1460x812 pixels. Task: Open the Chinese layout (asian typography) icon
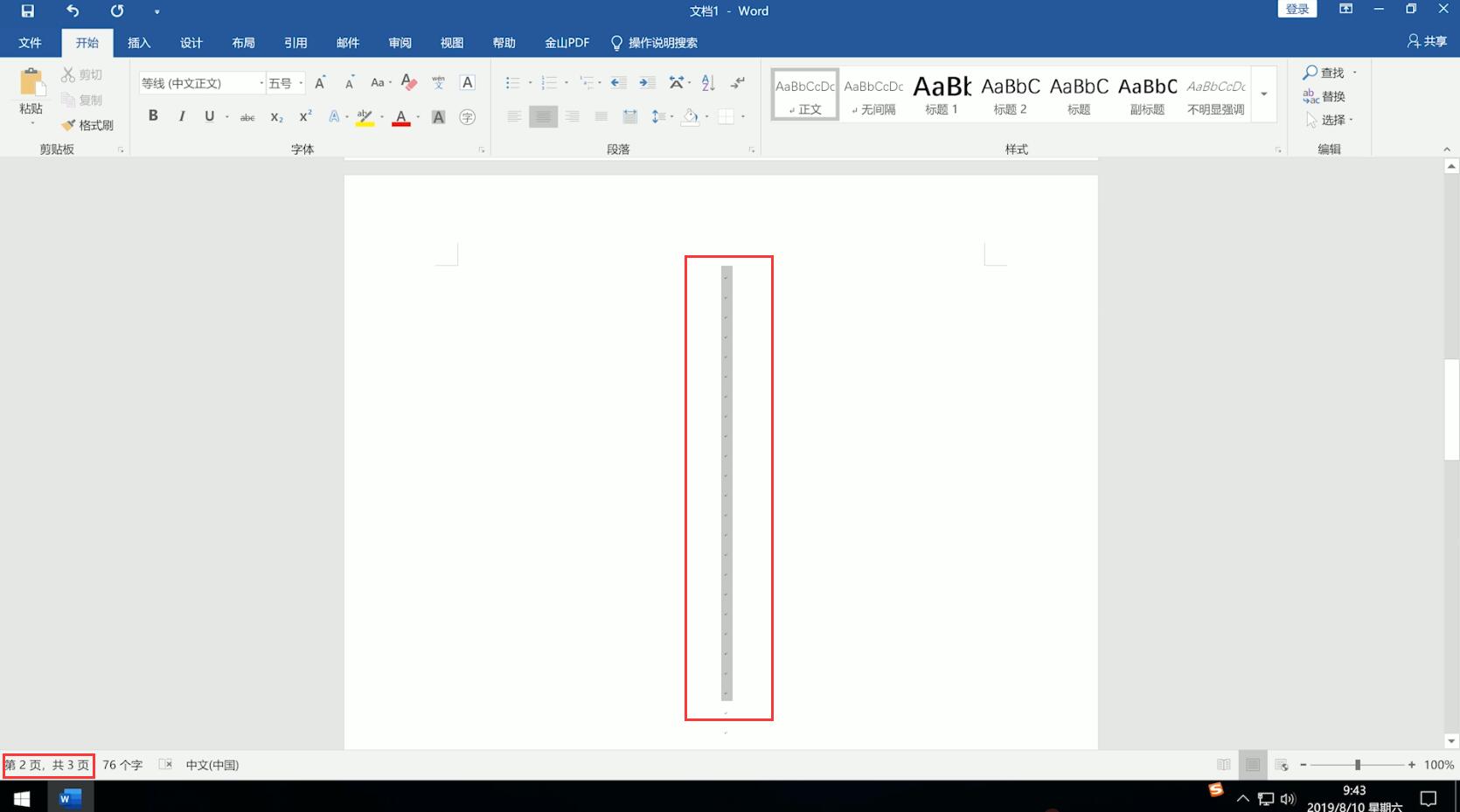678,82
